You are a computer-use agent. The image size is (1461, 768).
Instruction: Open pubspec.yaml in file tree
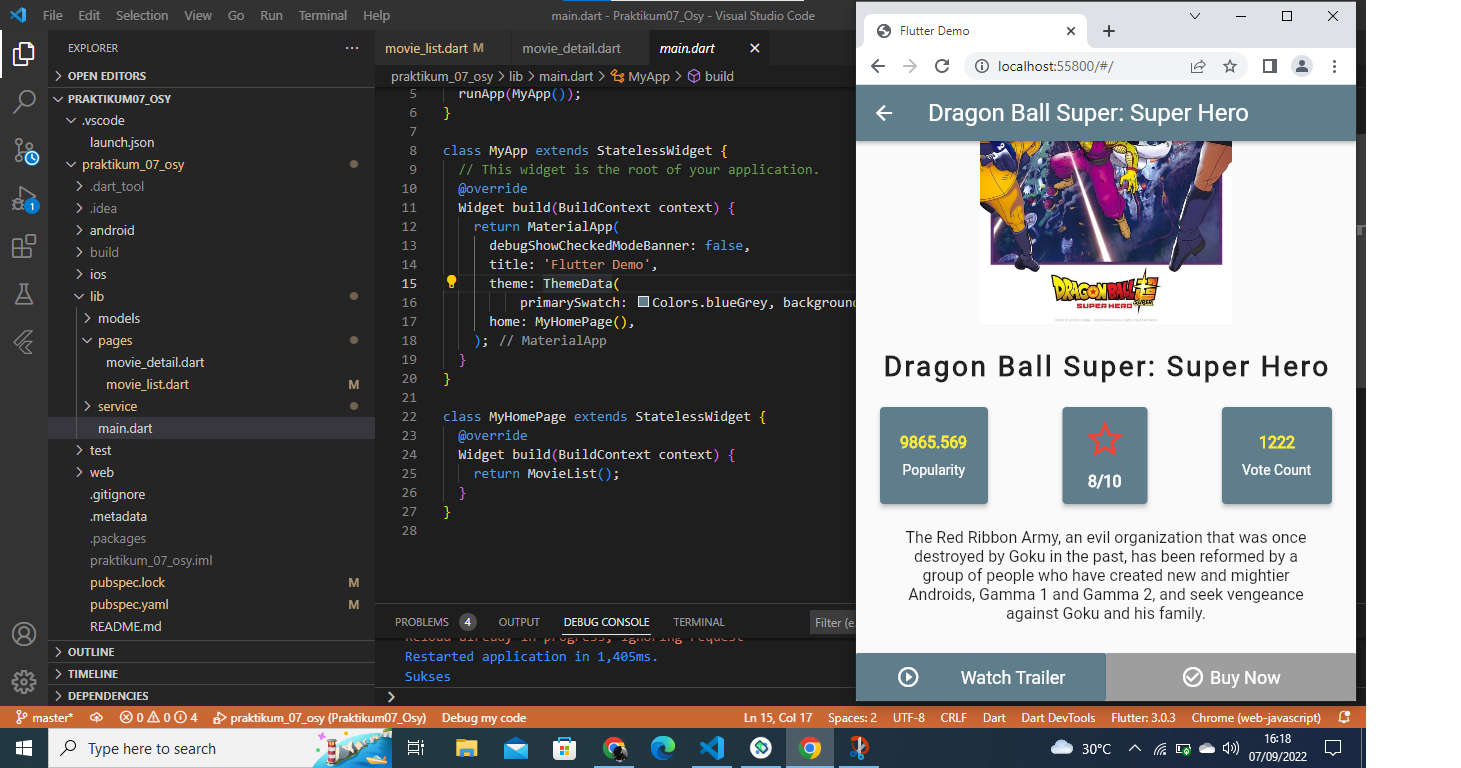(x=129, y=604)
